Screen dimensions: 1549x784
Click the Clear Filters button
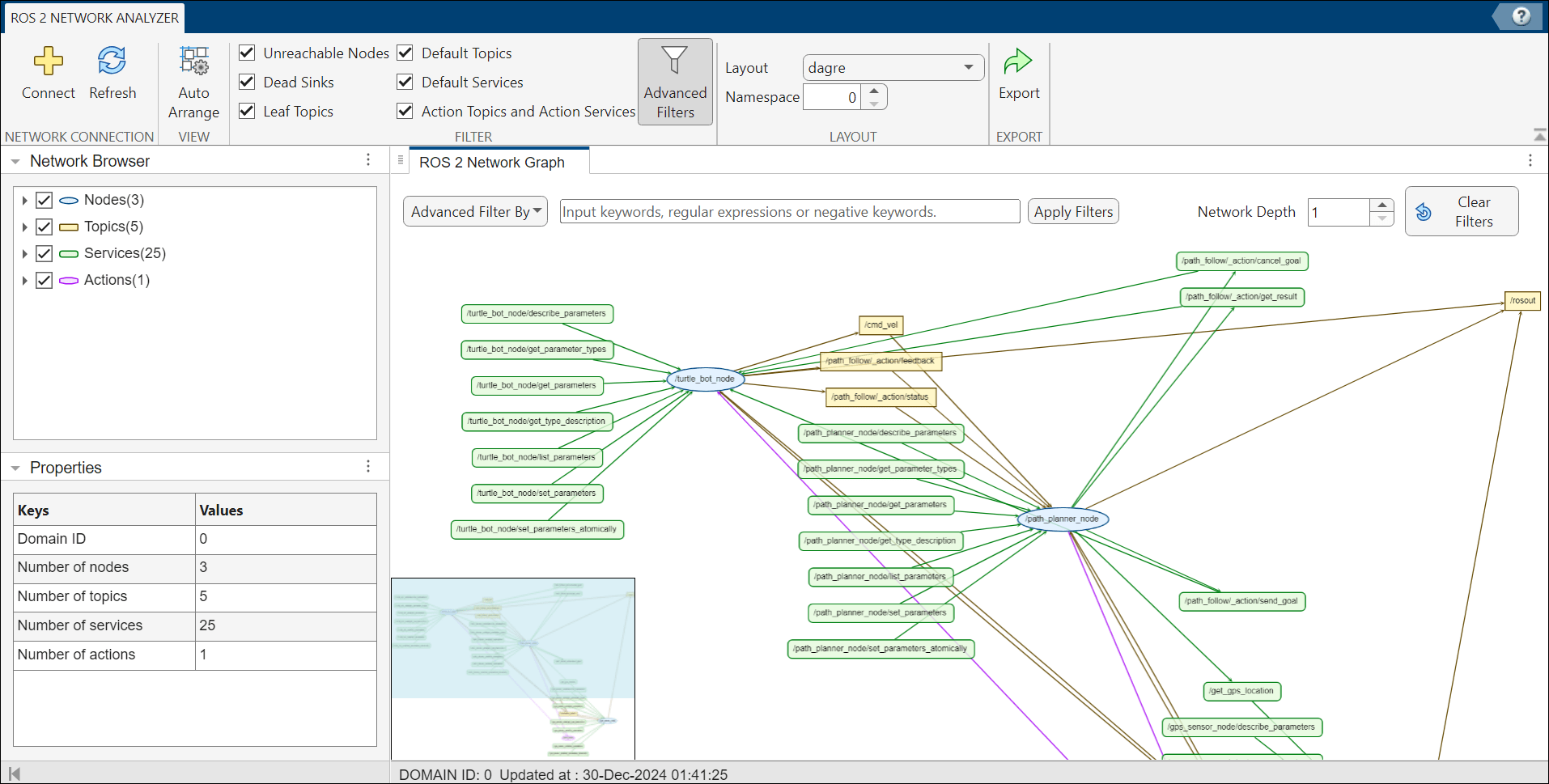[x=1461, y=212]
